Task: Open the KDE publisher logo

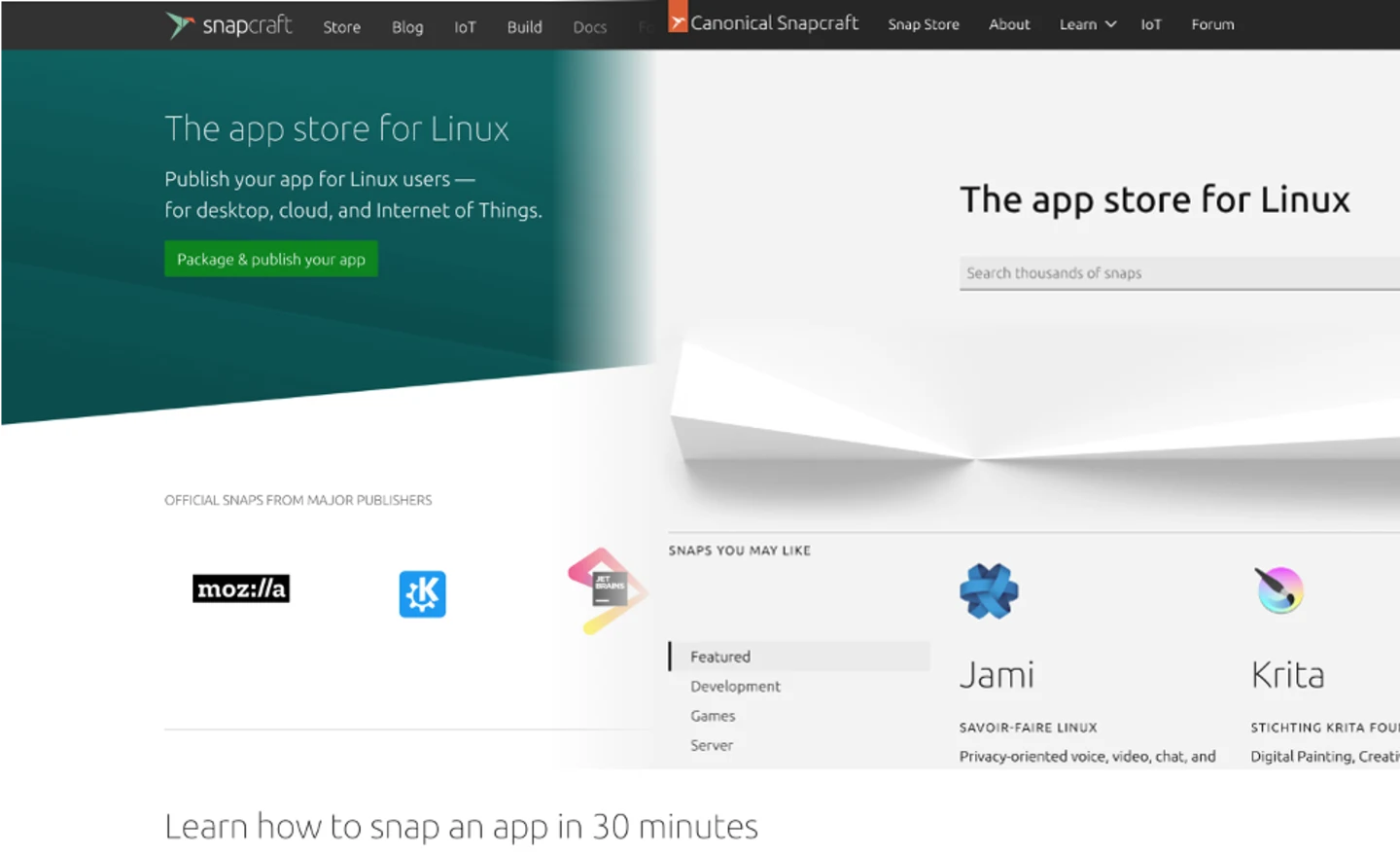Action: [422, 593]
